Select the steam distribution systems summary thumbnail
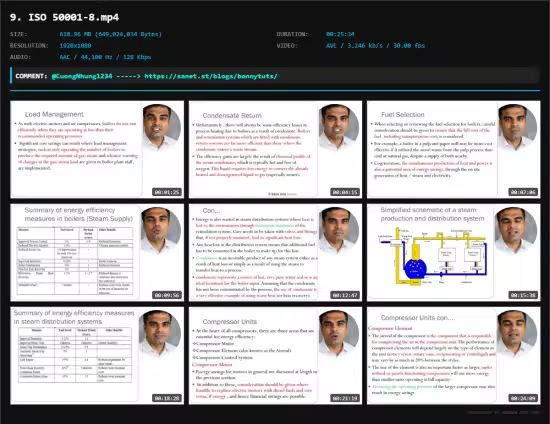This screenshot has width=550, height=424. coord(97,356)
